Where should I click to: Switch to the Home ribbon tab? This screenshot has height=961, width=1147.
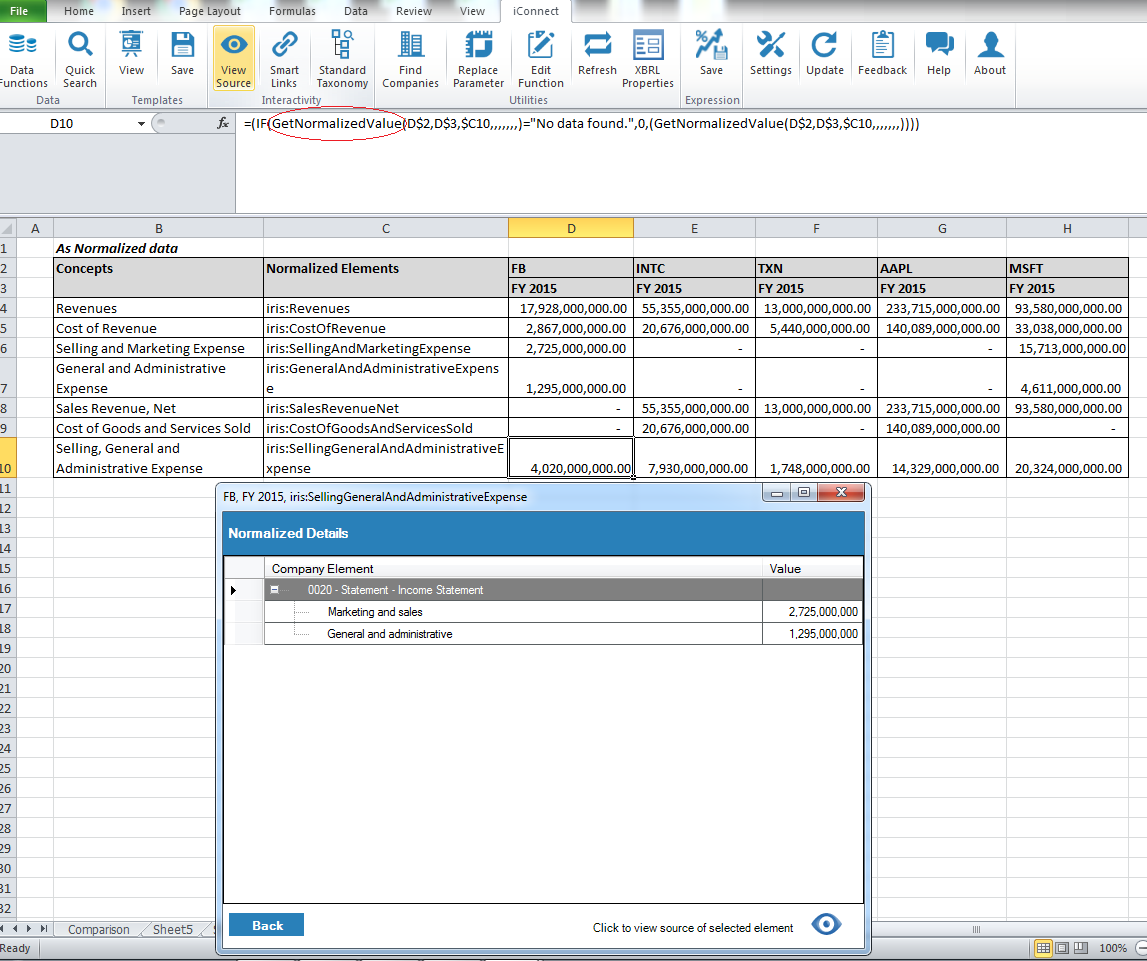click(x=78, y=11)
